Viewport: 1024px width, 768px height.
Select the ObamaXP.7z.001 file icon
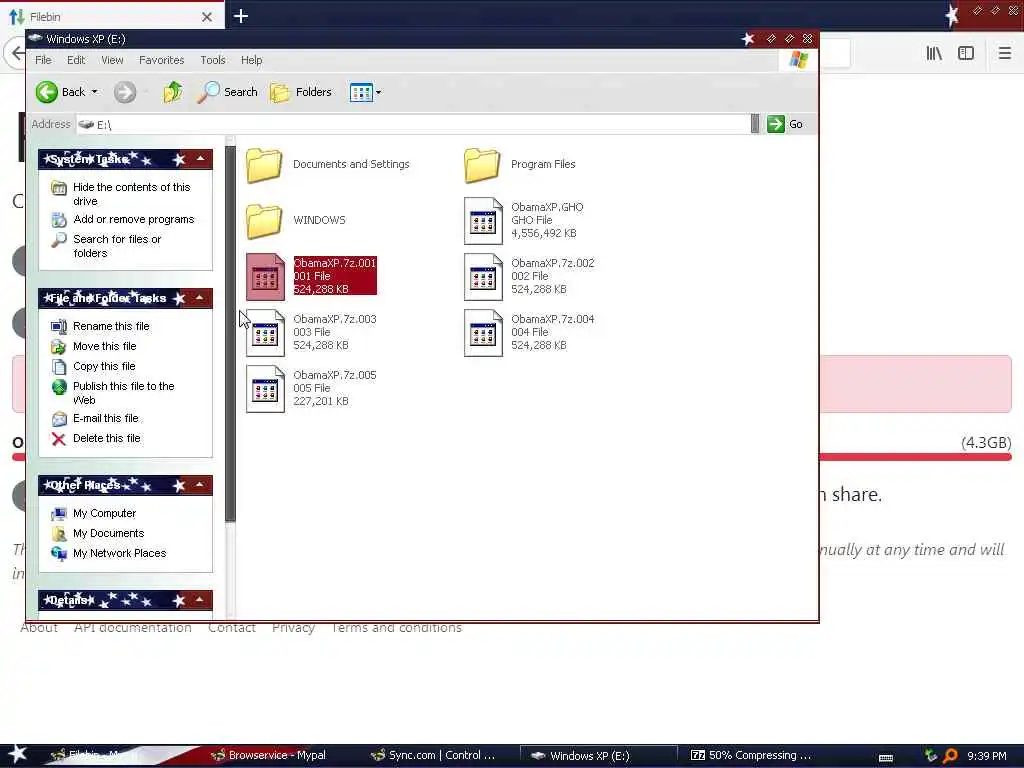[265, 277]
